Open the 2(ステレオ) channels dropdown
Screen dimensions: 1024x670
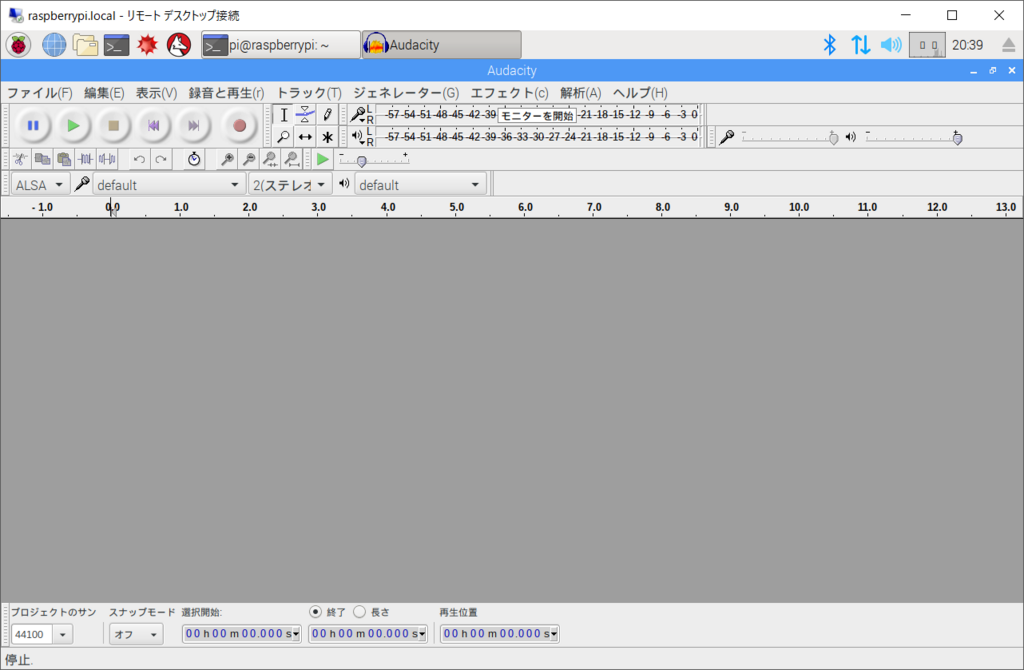[289, 185]
